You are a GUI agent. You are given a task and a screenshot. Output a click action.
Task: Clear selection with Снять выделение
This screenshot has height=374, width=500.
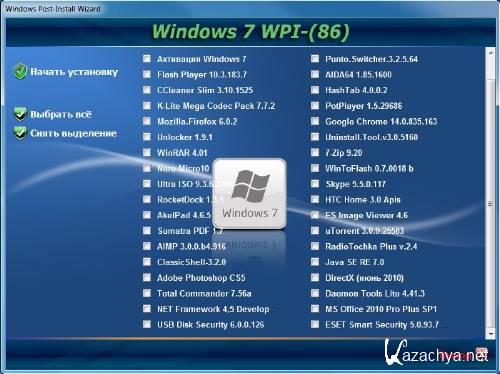coord(74,133)
